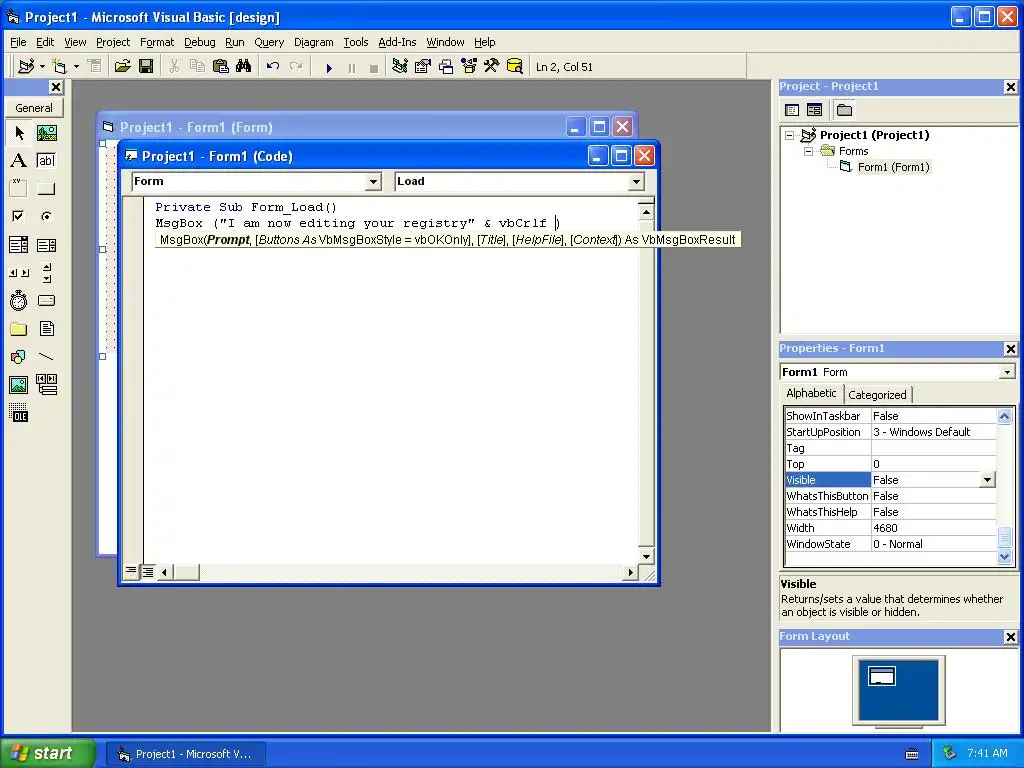Switch to the Categorized properties tab
Screen dimensions: 1024x768
coord(877,394)
